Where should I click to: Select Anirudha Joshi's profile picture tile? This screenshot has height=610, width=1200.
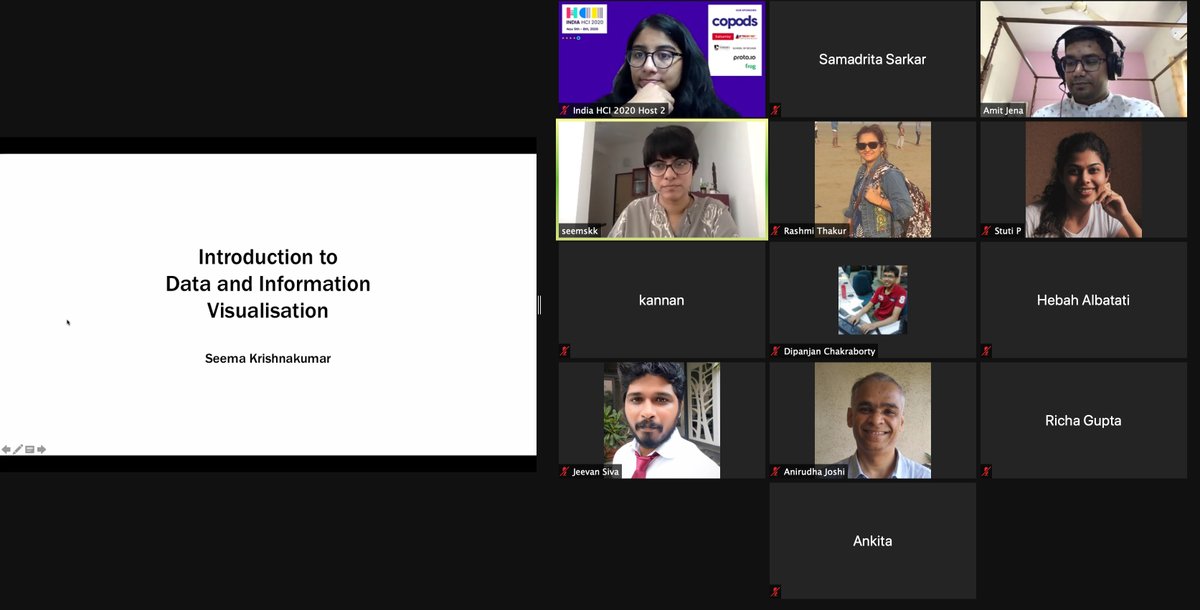(873, 420)
